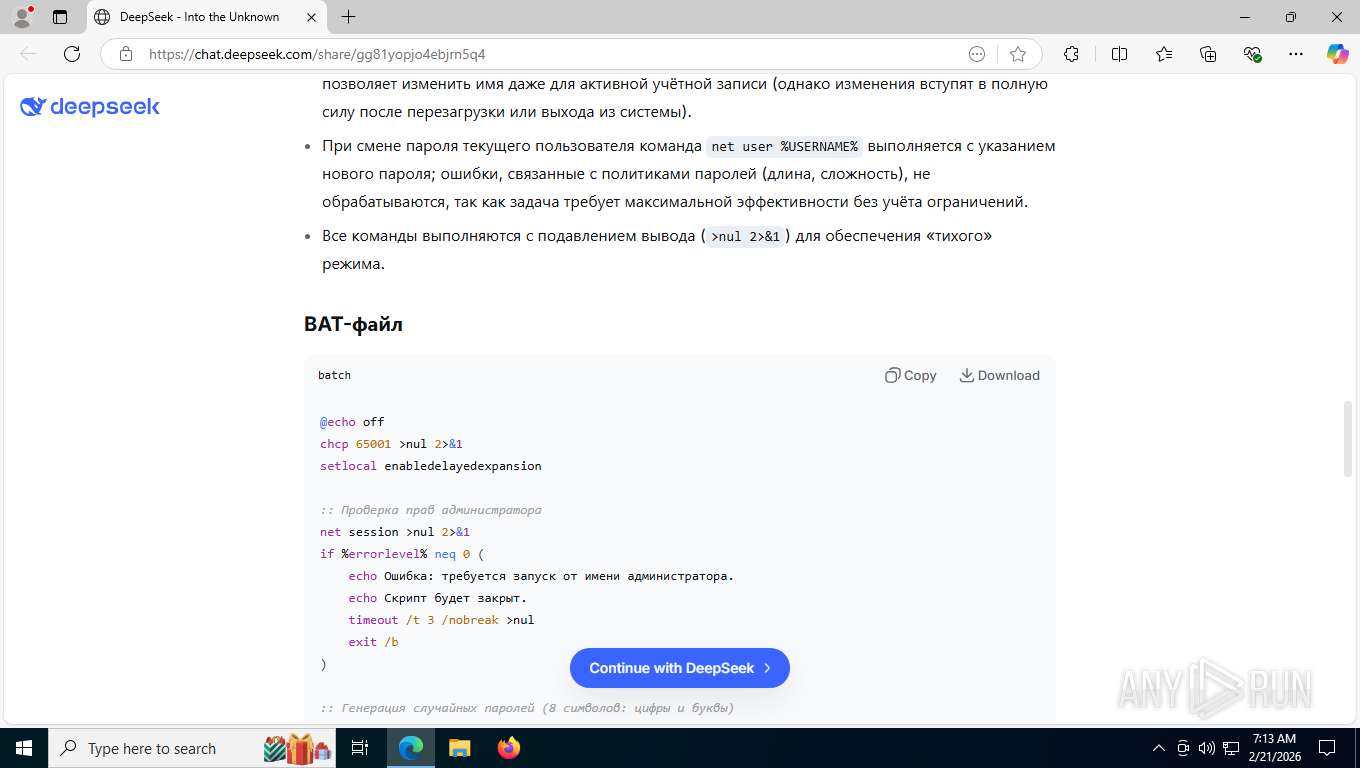The height and width of the screenshot is (768, 1360).
Task: Click the 'exit /b' code line
Action: pyautogui.click(x=373, y=642)
